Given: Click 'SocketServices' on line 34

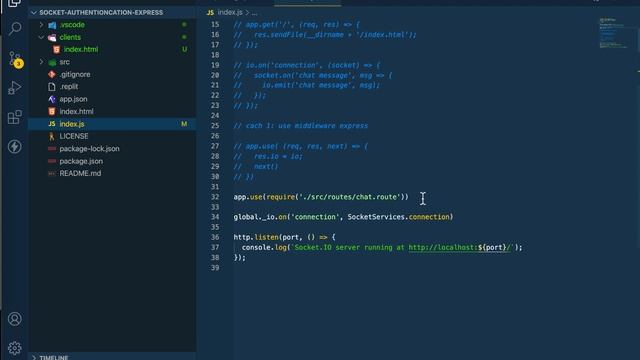Looking at the screenshot, I should 376,217.
